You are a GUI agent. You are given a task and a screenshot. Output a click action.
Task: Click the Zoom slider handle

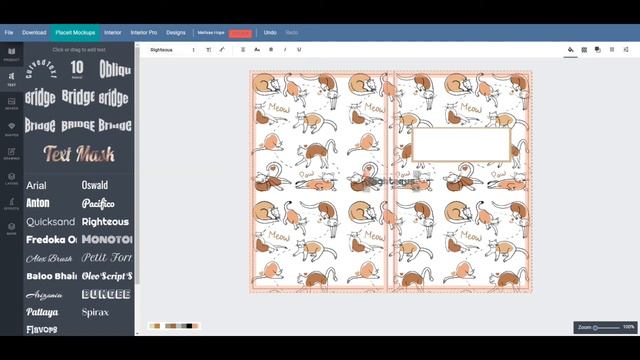(x=596, y=328)
